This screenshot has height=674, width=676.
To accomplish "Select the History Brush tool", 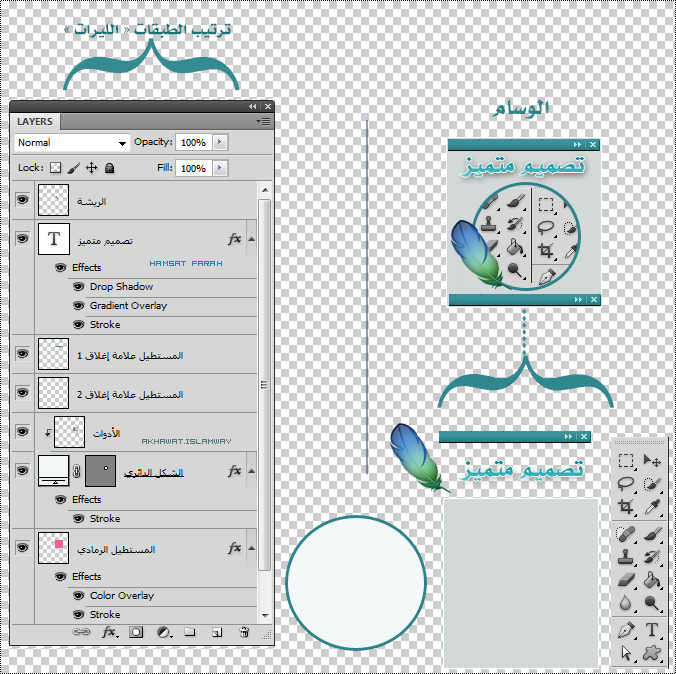I will [653, 557].
